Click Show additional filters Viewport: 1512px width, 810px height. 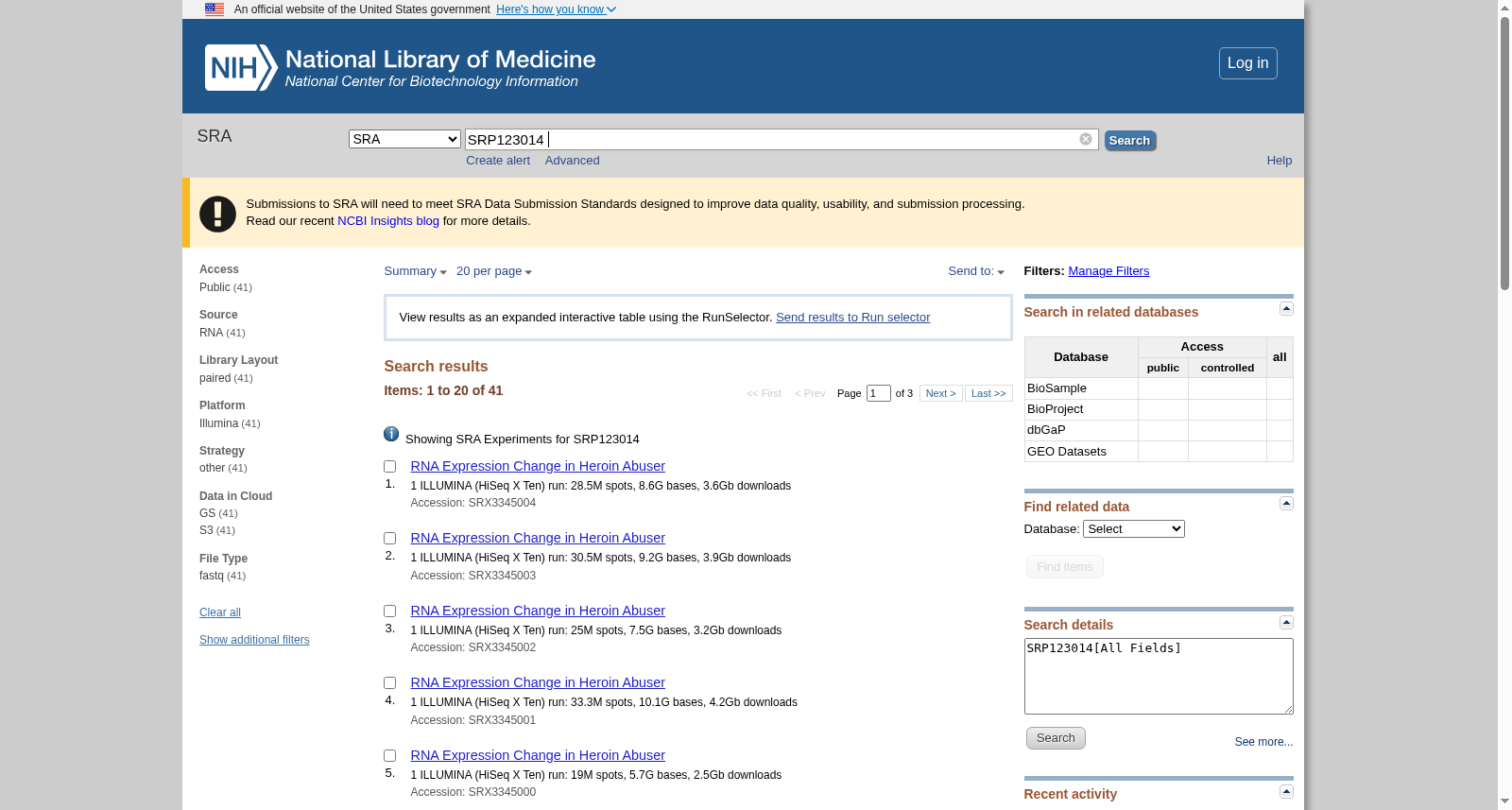pyautogui.click(x=254, y=640)
